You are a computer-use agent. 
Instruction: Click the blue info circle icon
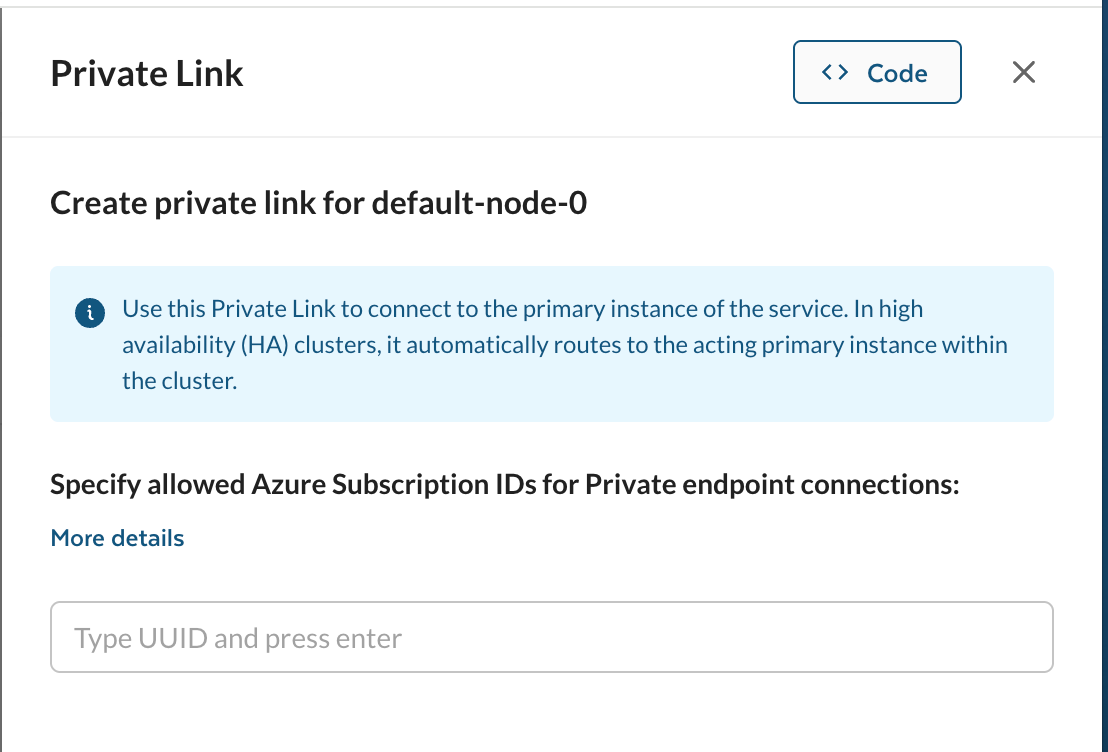point(90,312)
